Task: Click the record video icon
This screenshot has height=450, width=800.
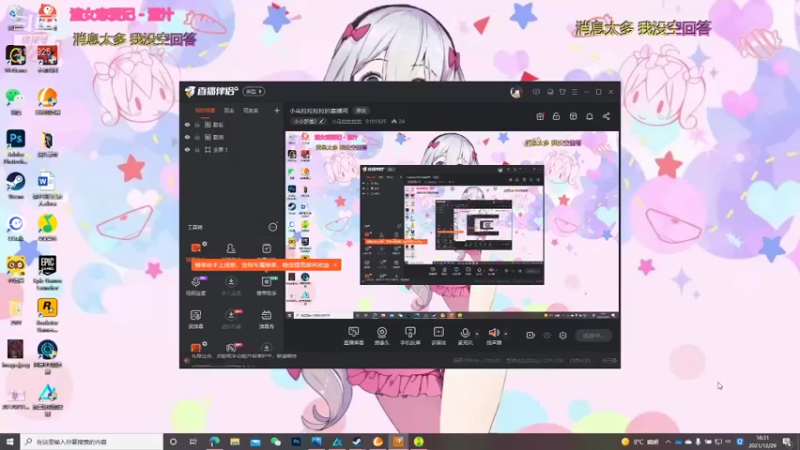Action: click(531, 335)
